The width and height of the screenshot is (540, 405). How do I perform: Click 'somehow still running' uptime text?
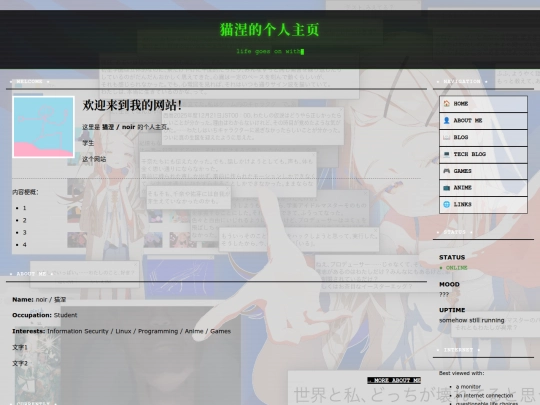point(471,320)
